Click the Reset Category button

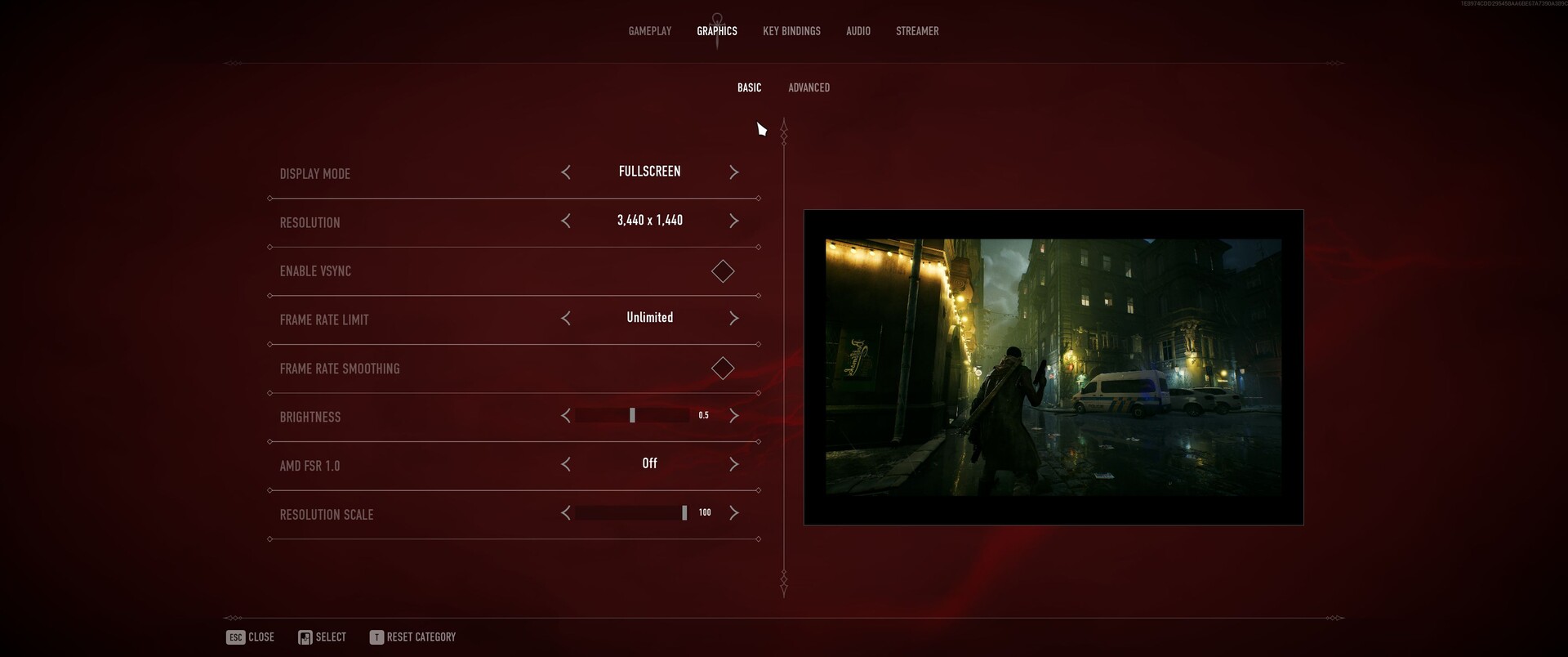pyautogui.click(x=412, y=637)
